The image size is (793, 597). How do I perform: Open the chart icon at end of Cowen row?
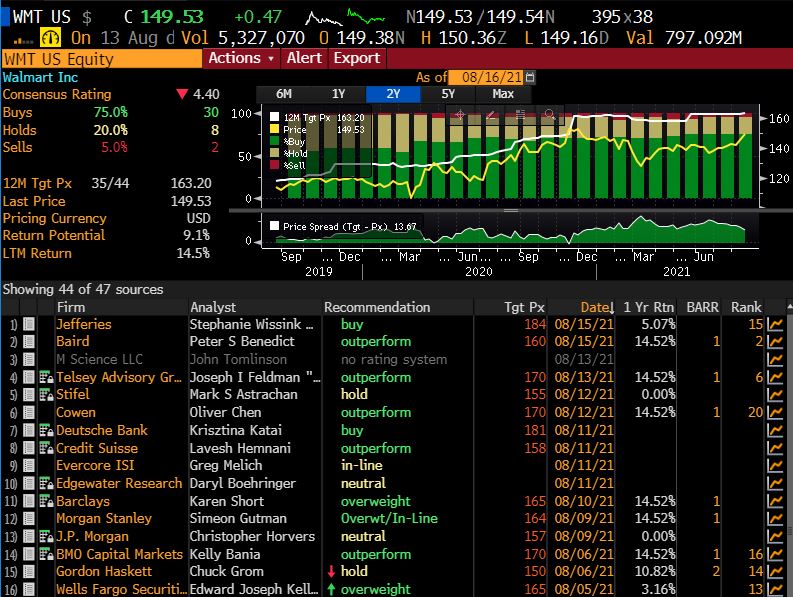click(x=775, y=413)
